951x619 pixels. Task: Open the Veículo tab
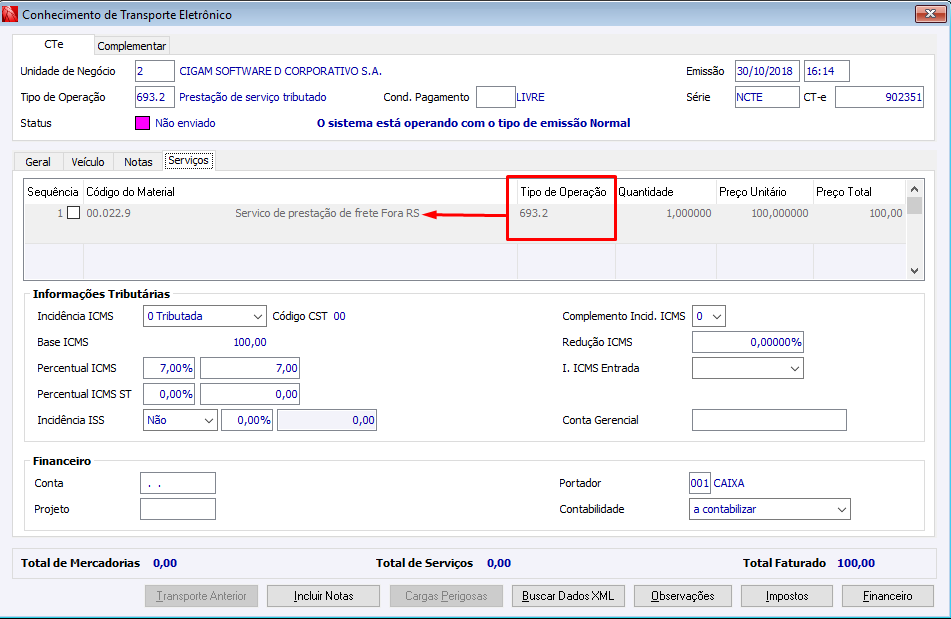[88, 162]
